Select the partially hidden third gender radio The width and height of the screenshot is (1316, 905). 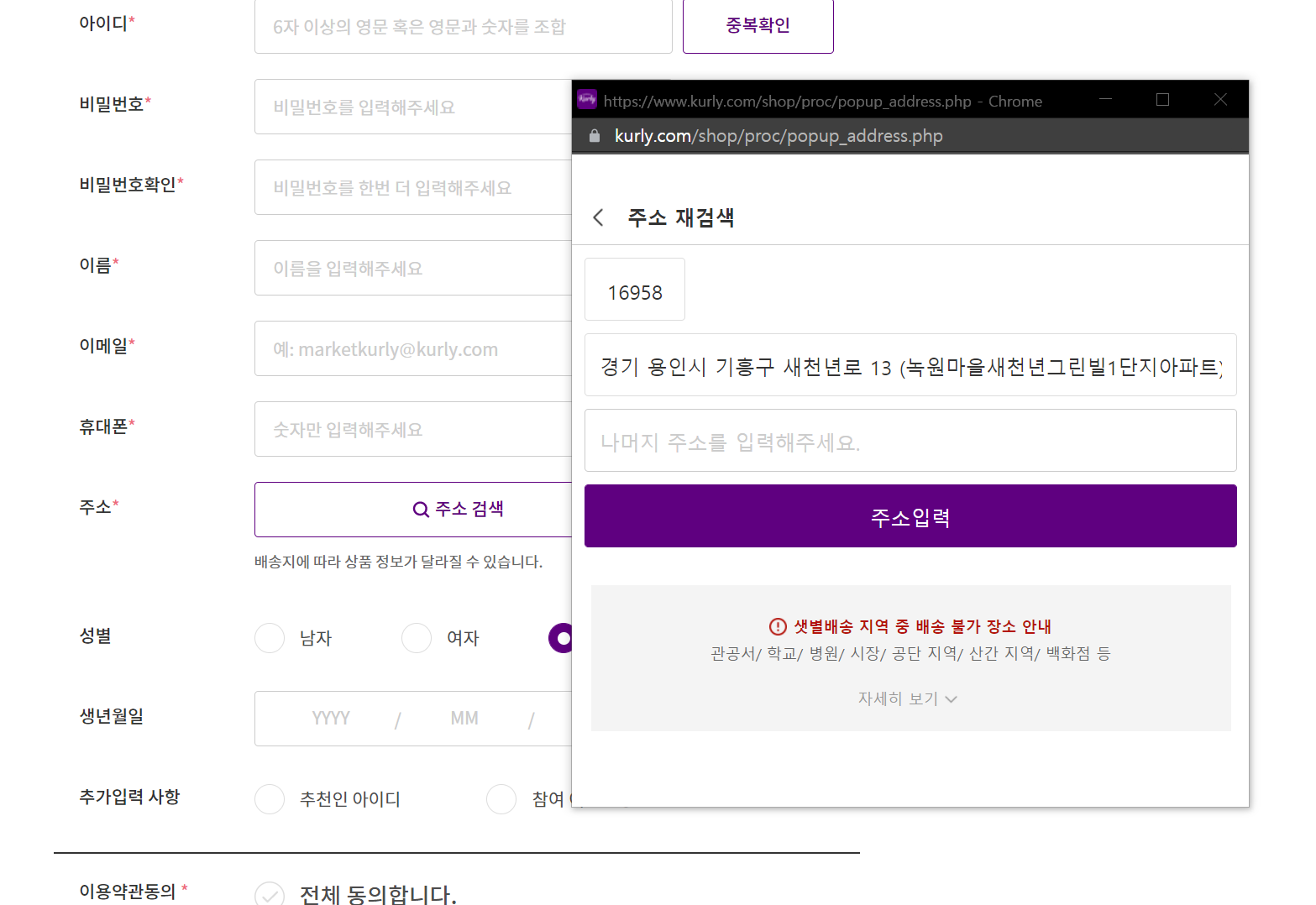tap(560, 638)
